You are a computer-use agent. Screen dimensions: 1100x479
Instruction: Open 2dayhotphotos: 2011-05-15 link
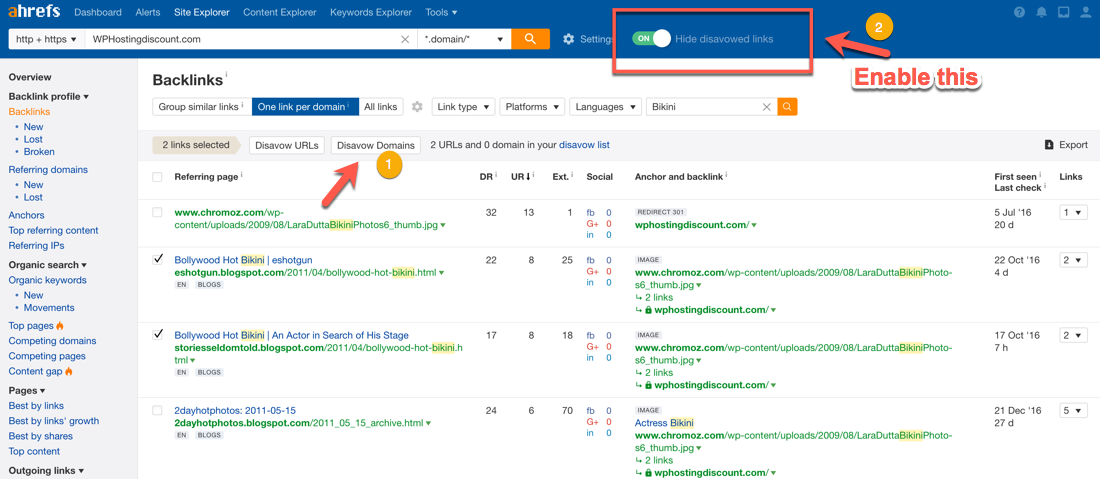[x=235, y=410]
